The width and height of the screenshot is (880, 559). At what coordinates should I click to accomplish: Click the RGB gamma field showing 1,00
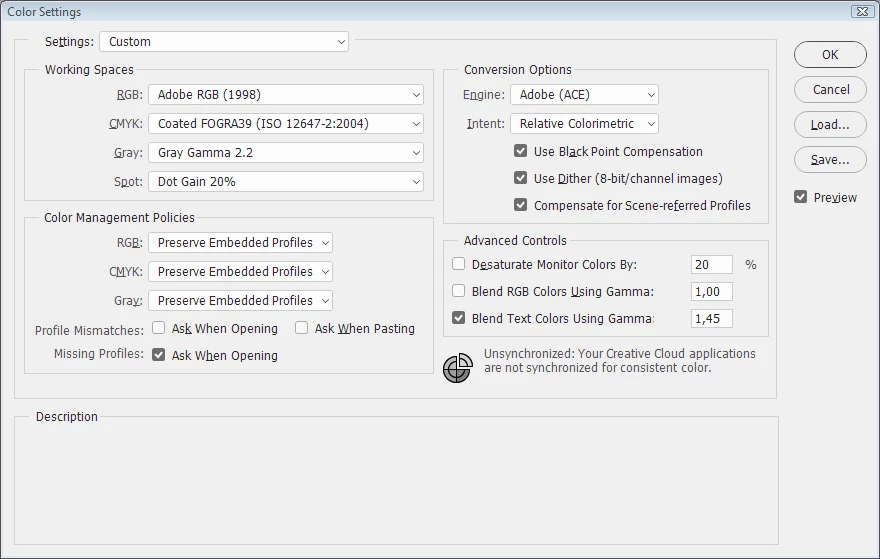pos(712,291)
